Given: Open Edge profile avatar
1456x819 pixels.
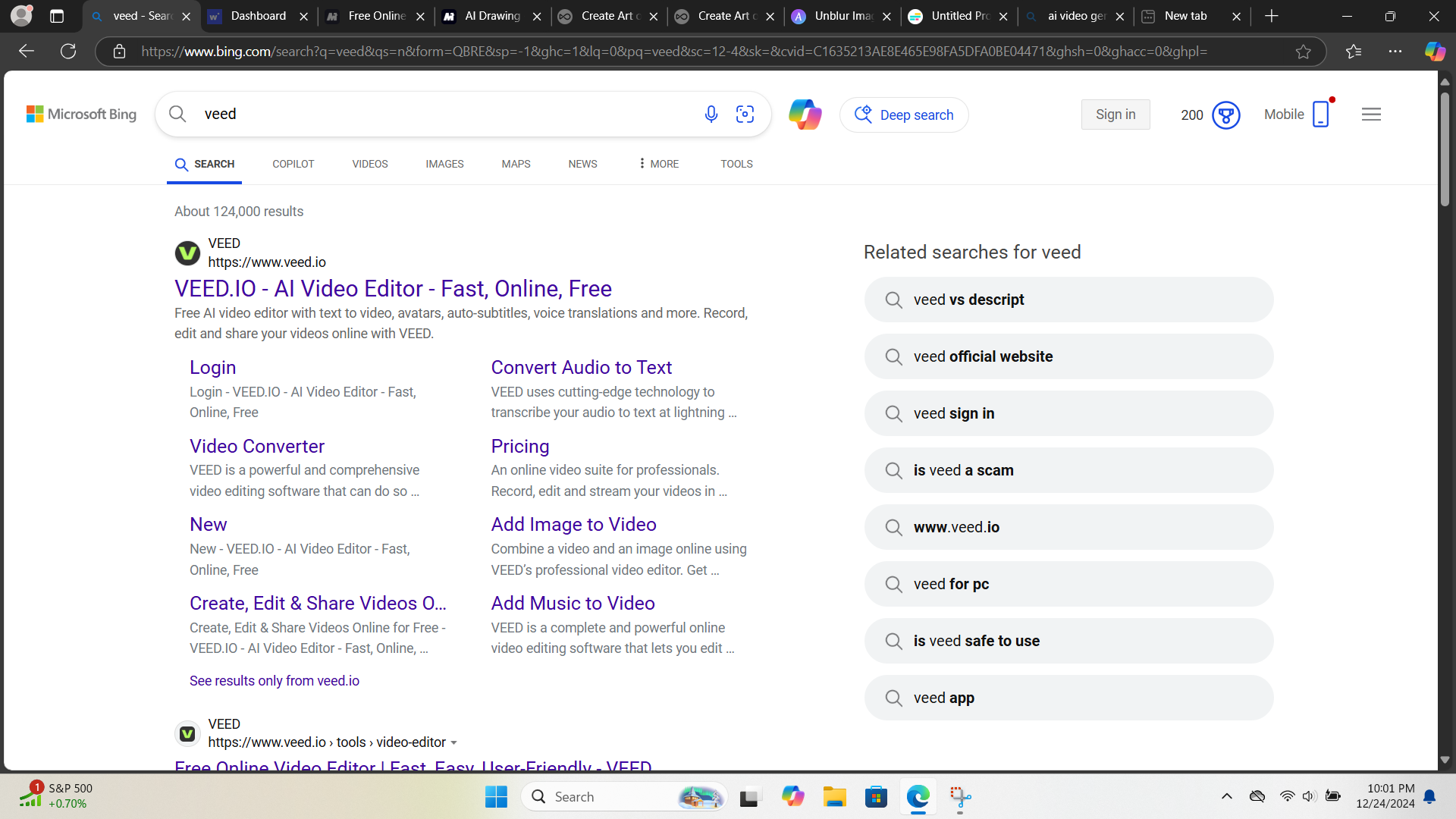Looking at the screenshot, I should pyautogui.click(x=22, y=15).
